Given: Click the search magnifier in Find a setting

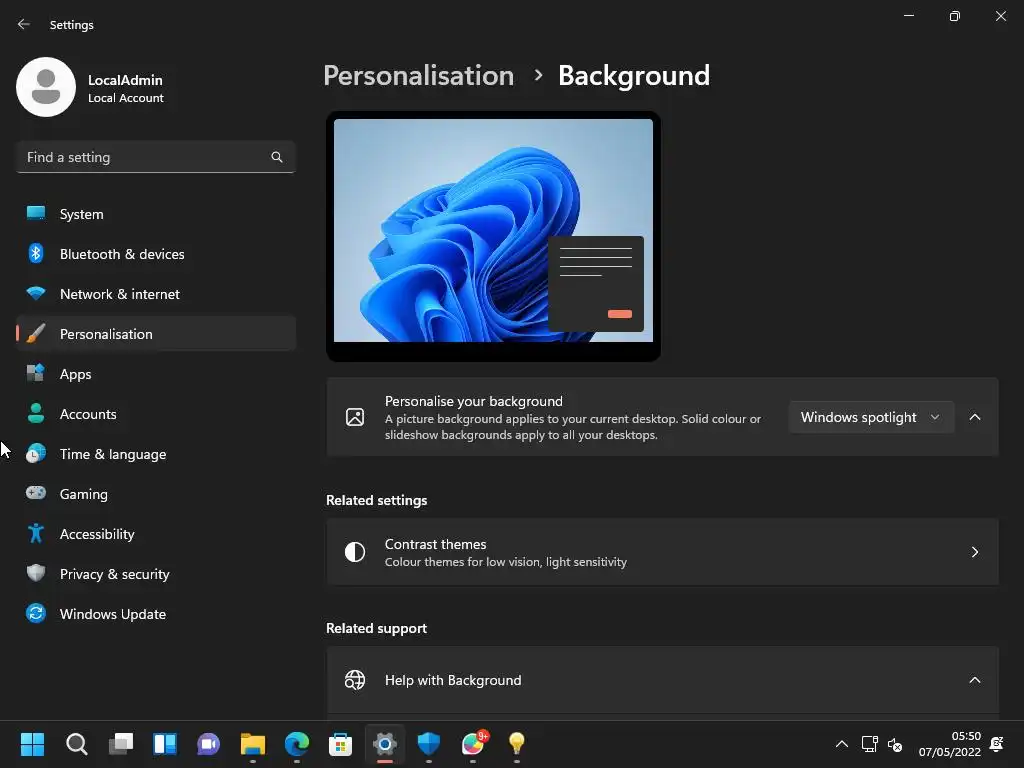Looking at the screenshot, I should pos(277,157).
